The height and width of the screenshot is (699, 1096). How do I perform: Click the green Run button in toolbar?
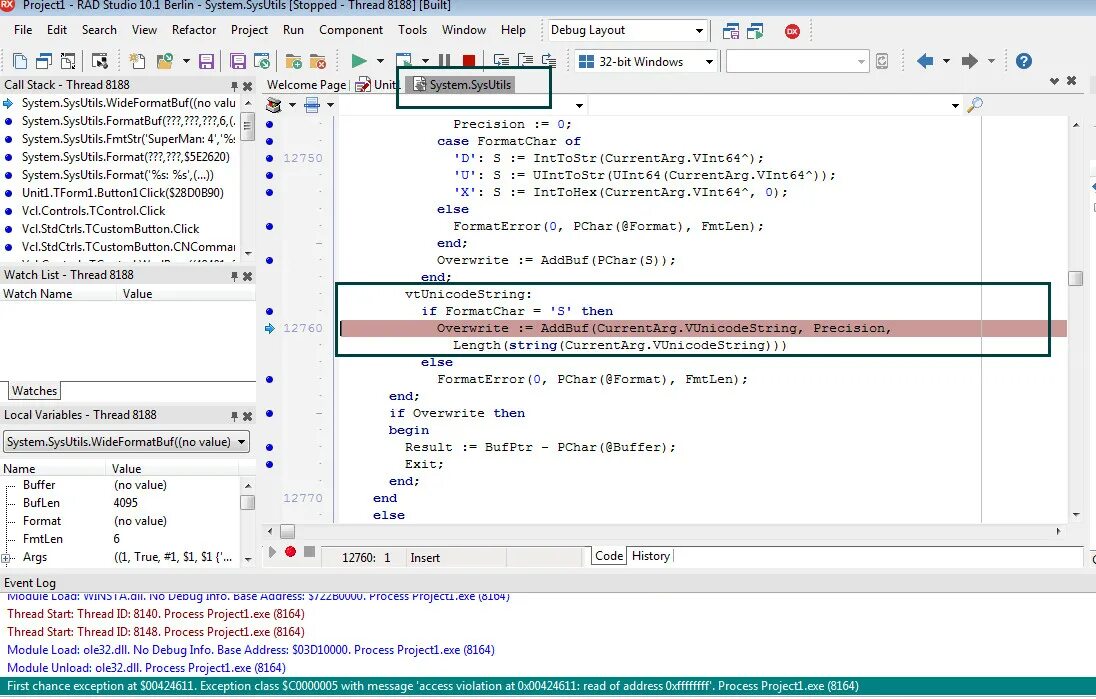point(359,61)
